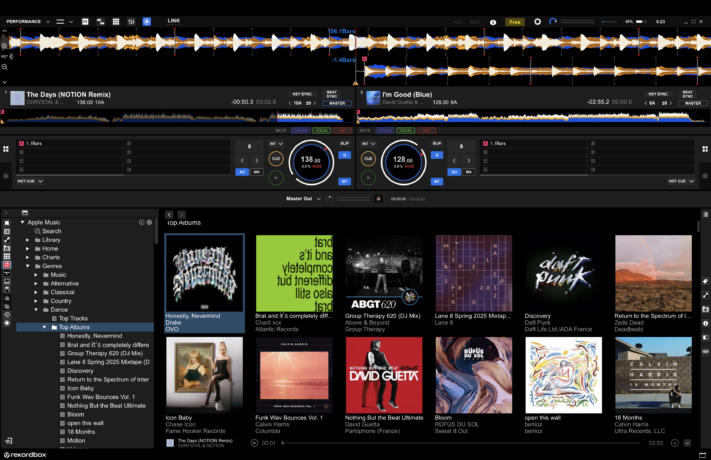Viewport: 711px width, 460px height.
Task: Select manual loop MA on deck 2
Action: tap(469, 172)
